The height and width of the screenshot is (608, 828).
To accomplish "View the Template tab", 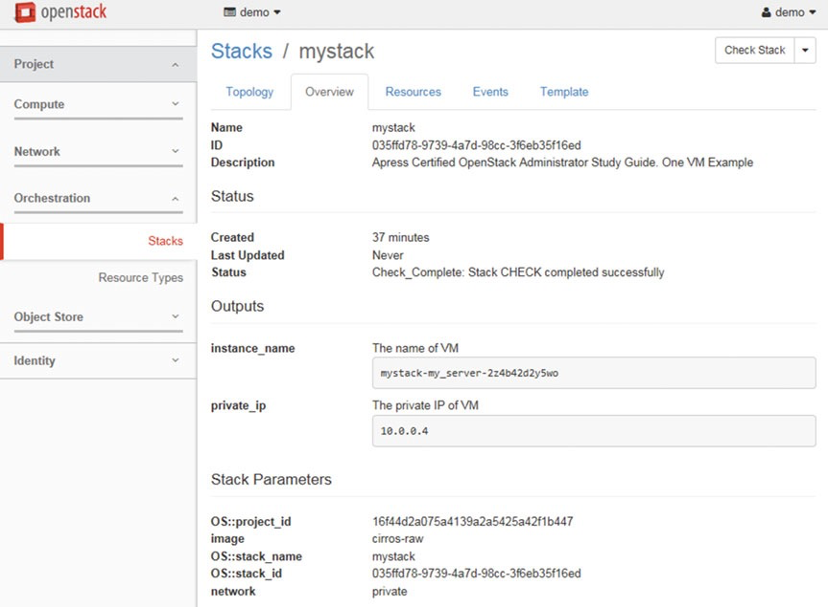I will 564,92.
